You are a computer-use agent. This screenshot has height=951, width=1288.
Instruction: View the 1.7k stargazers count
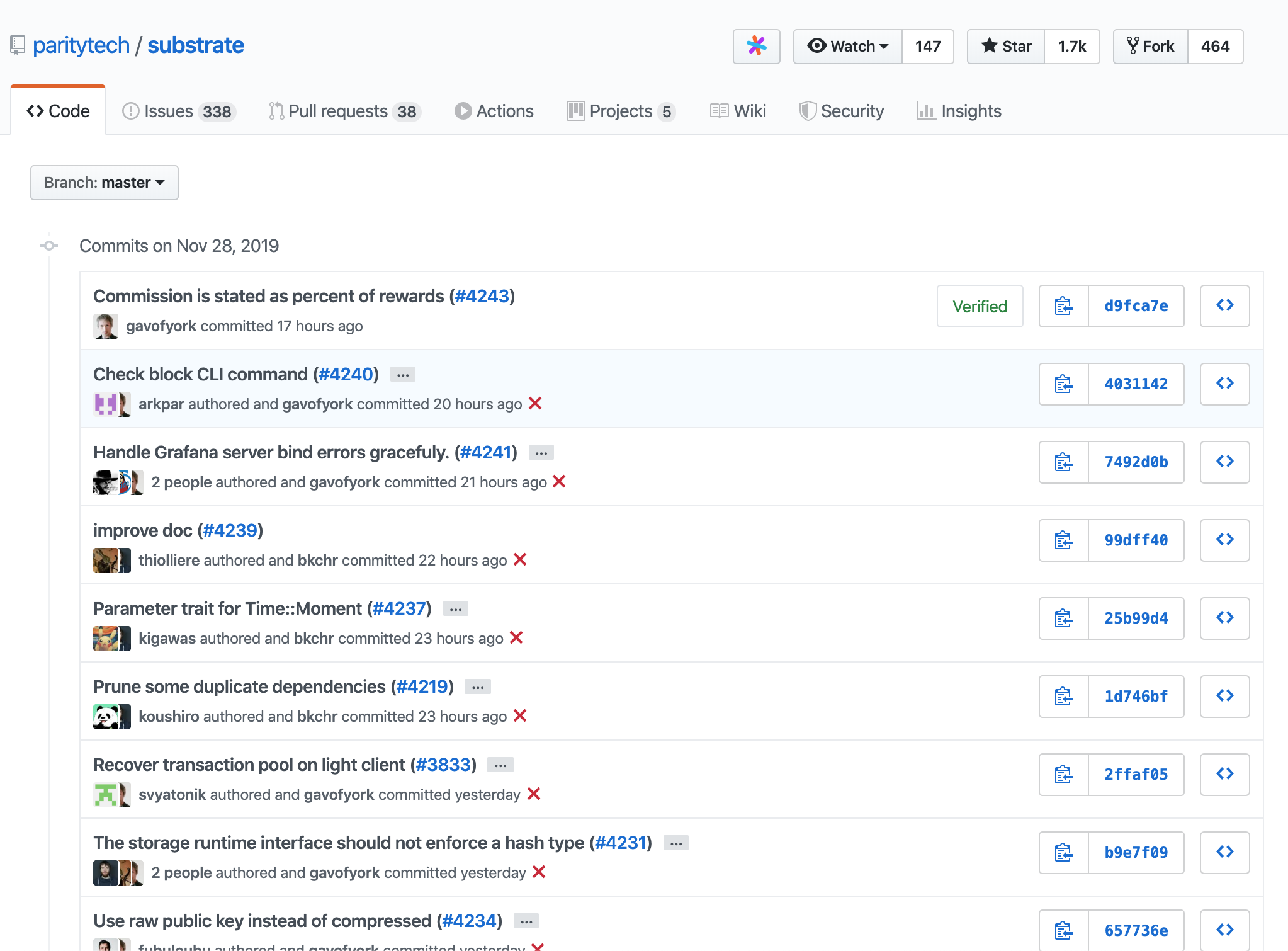point(1072,46)
